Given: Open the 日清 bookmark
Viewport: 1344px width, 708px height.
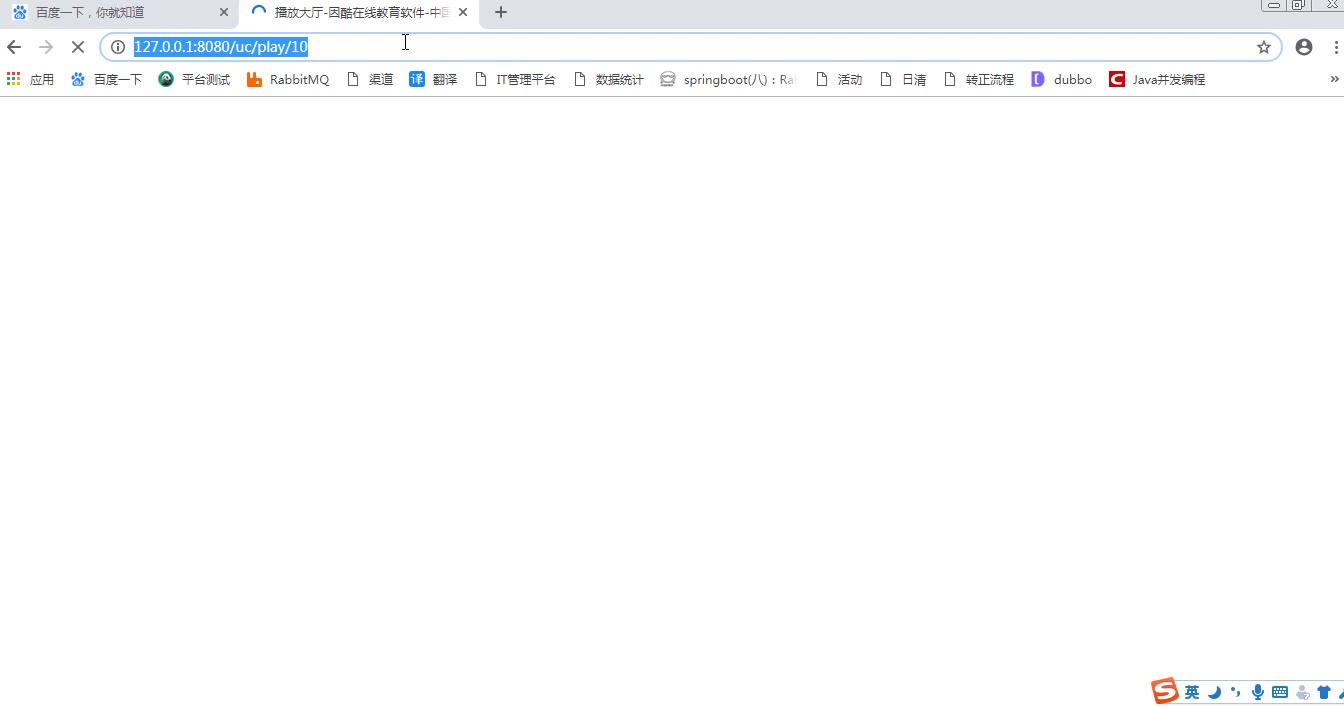Looking at the screenshot, I should point(903,79).
